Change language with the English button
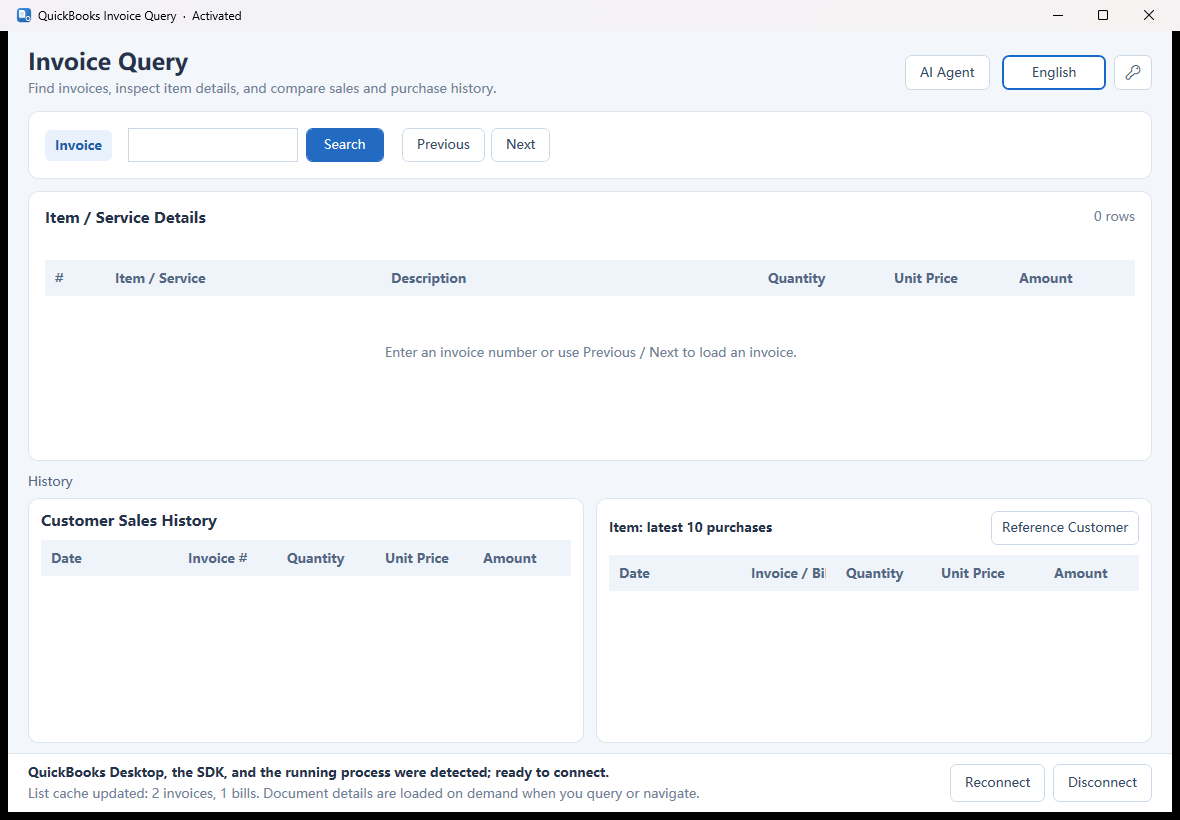This screenshot has height=820, width=1180. coord(1054,72)
